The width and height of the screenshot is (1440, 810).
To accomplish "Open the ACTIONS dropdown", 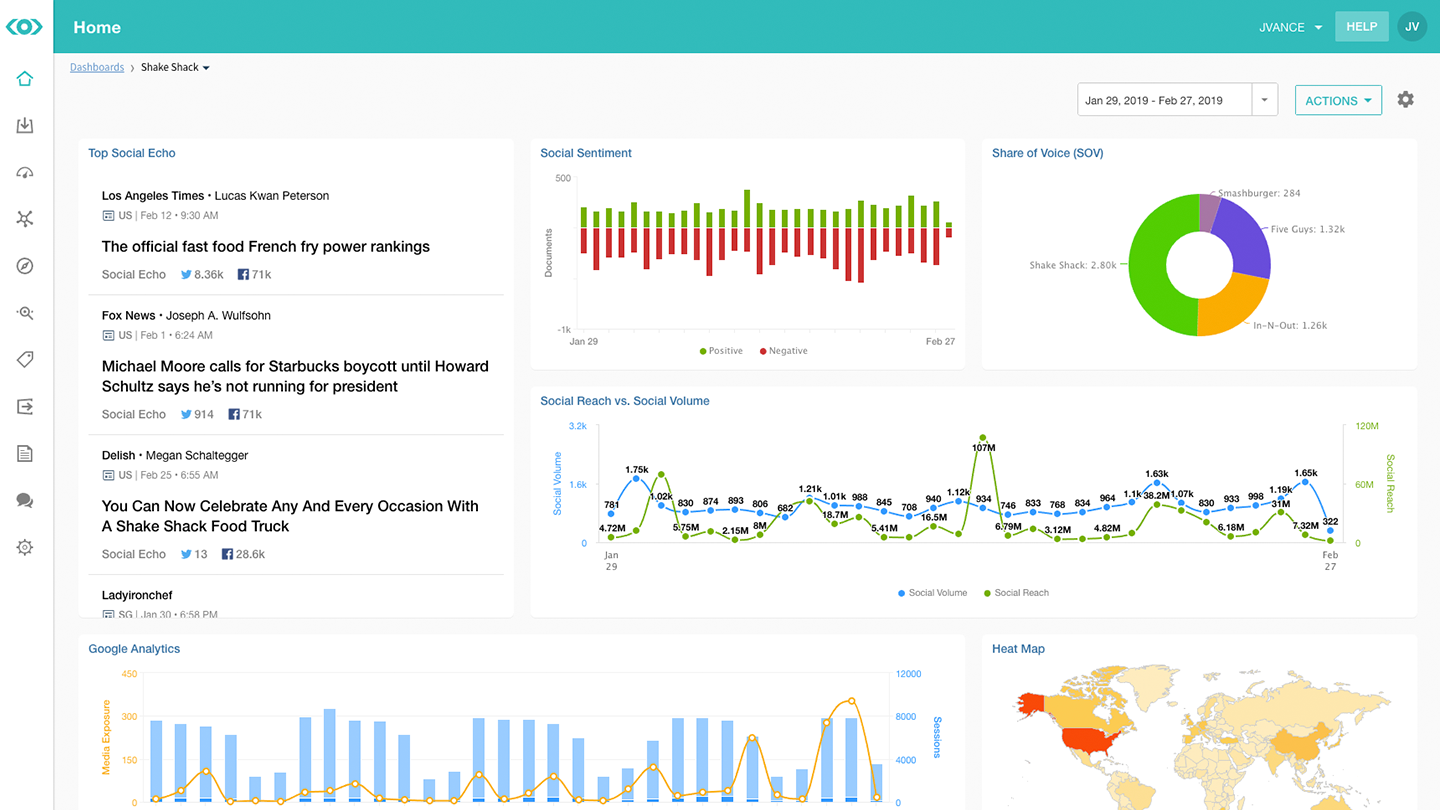I will (1338, 99).
